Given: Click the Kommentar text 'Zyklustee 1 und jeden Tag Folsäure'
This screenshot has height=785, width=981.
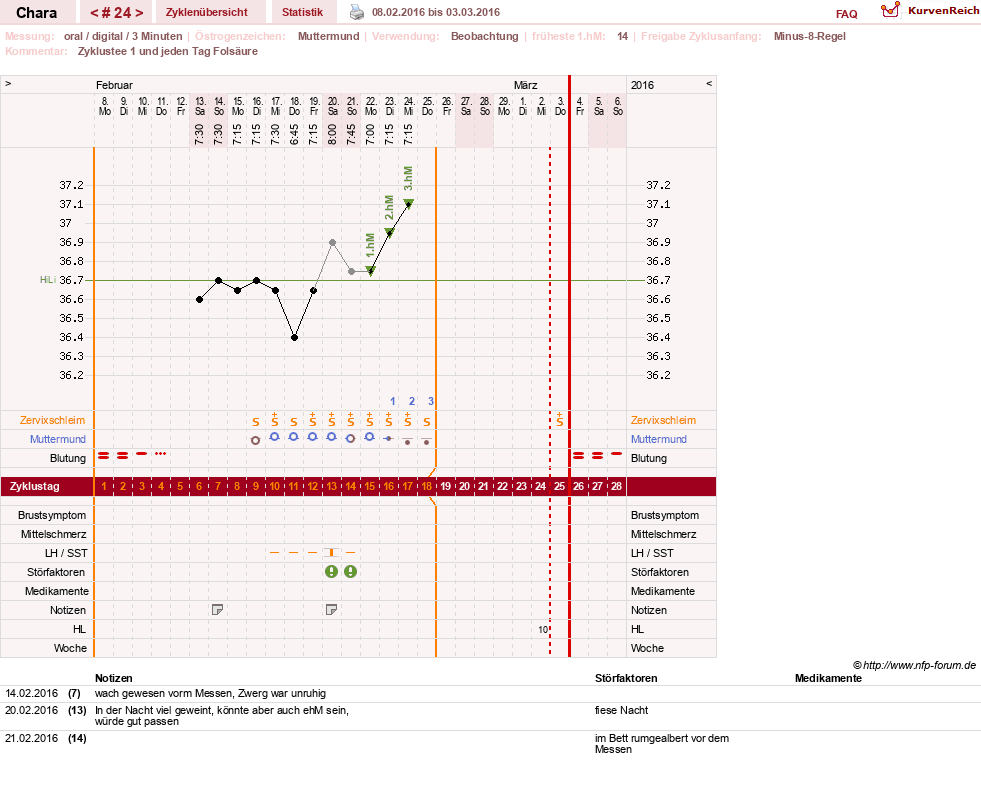Looking at the screenshot, I should click(x=168, y=51).
